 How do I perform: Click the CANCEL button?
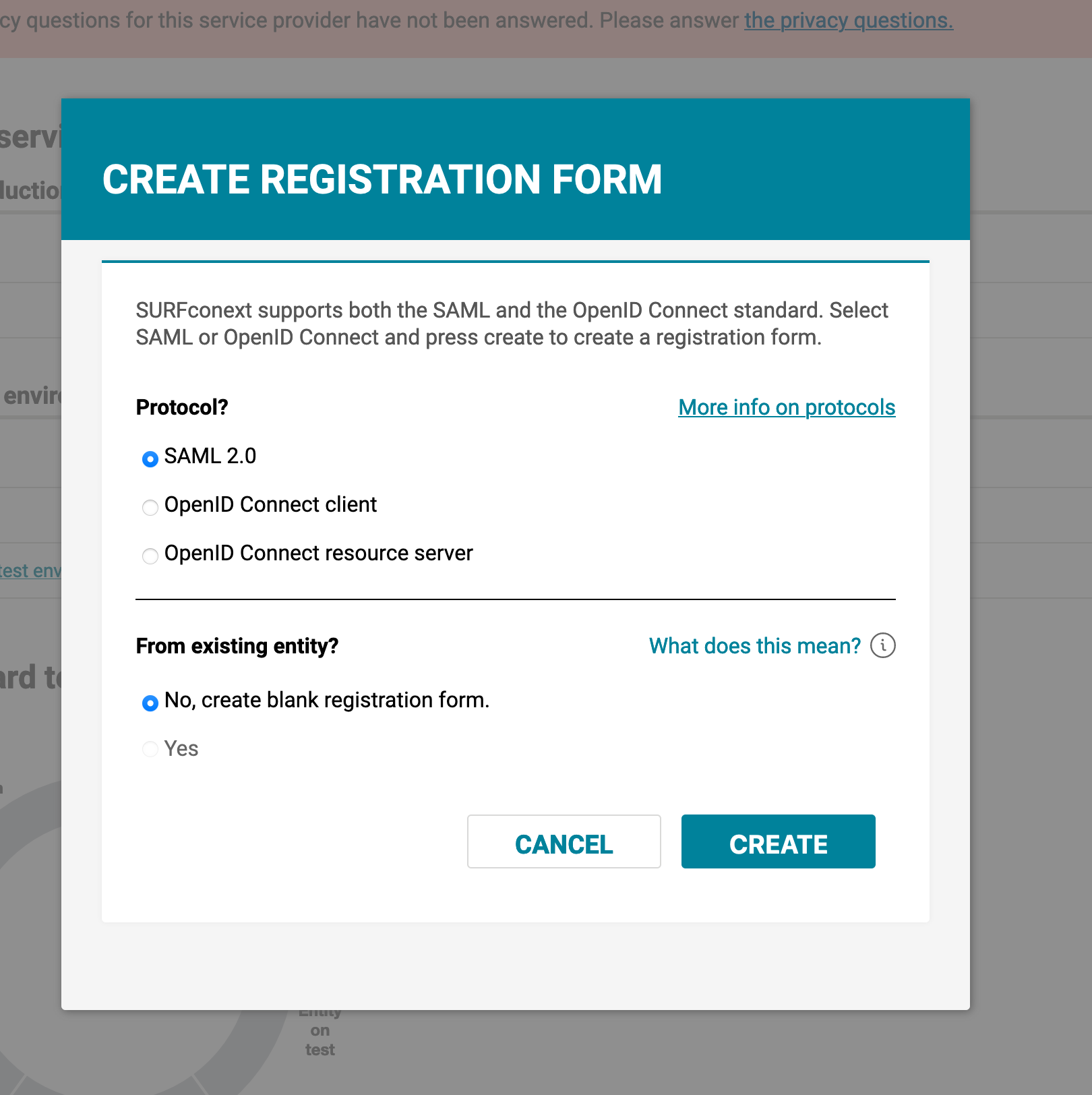click(564, 841)
